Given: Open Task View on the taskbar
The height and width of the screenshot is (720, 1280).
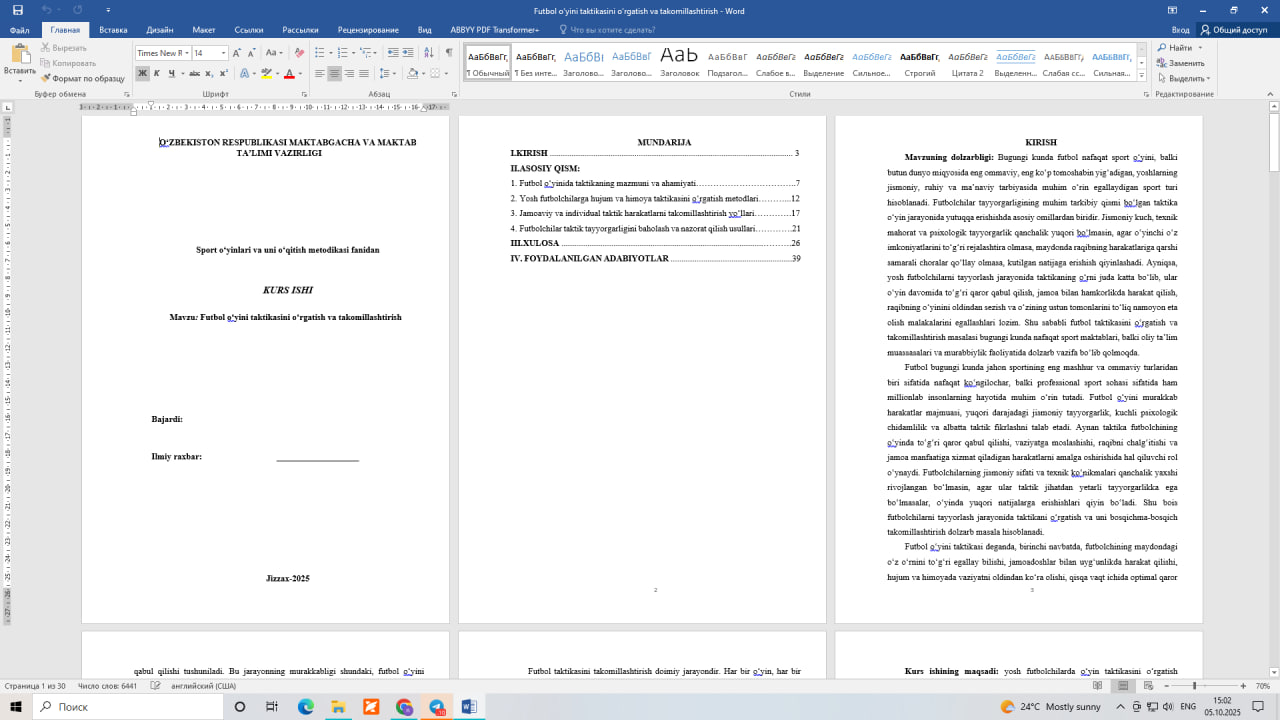Looking at the screenshot, I should click(x=272, y=707).
